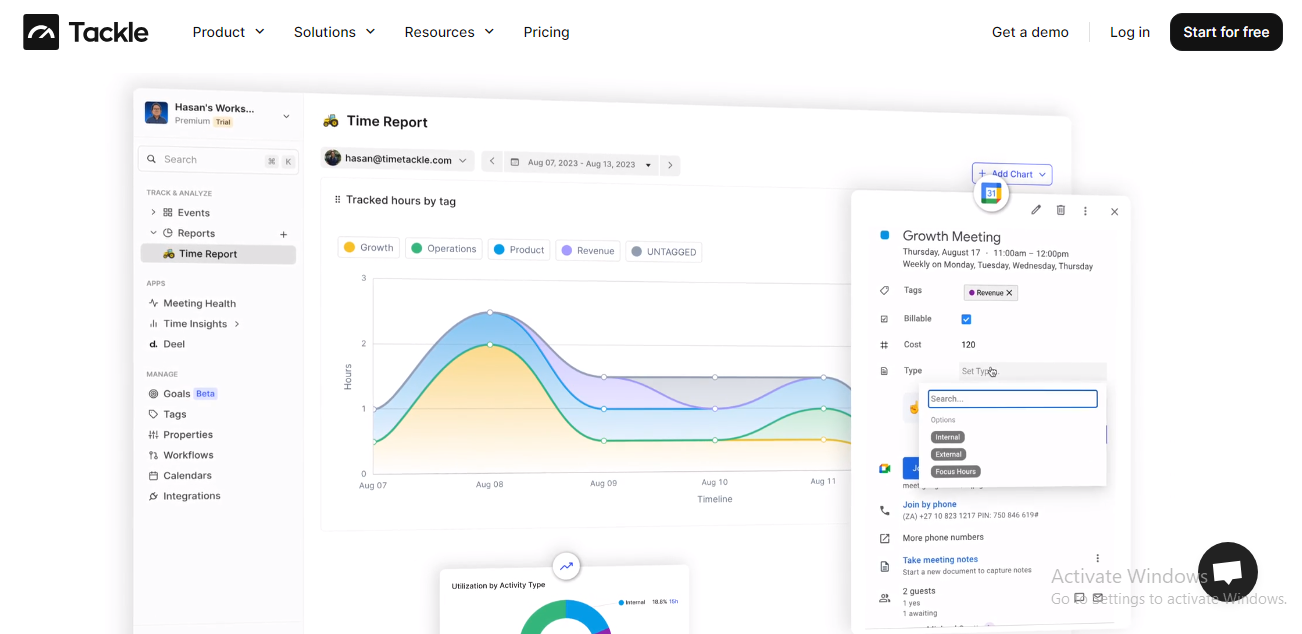Click the Google Meet camera icon
This screenshot has width=1302, height=634.
[884, 468]
